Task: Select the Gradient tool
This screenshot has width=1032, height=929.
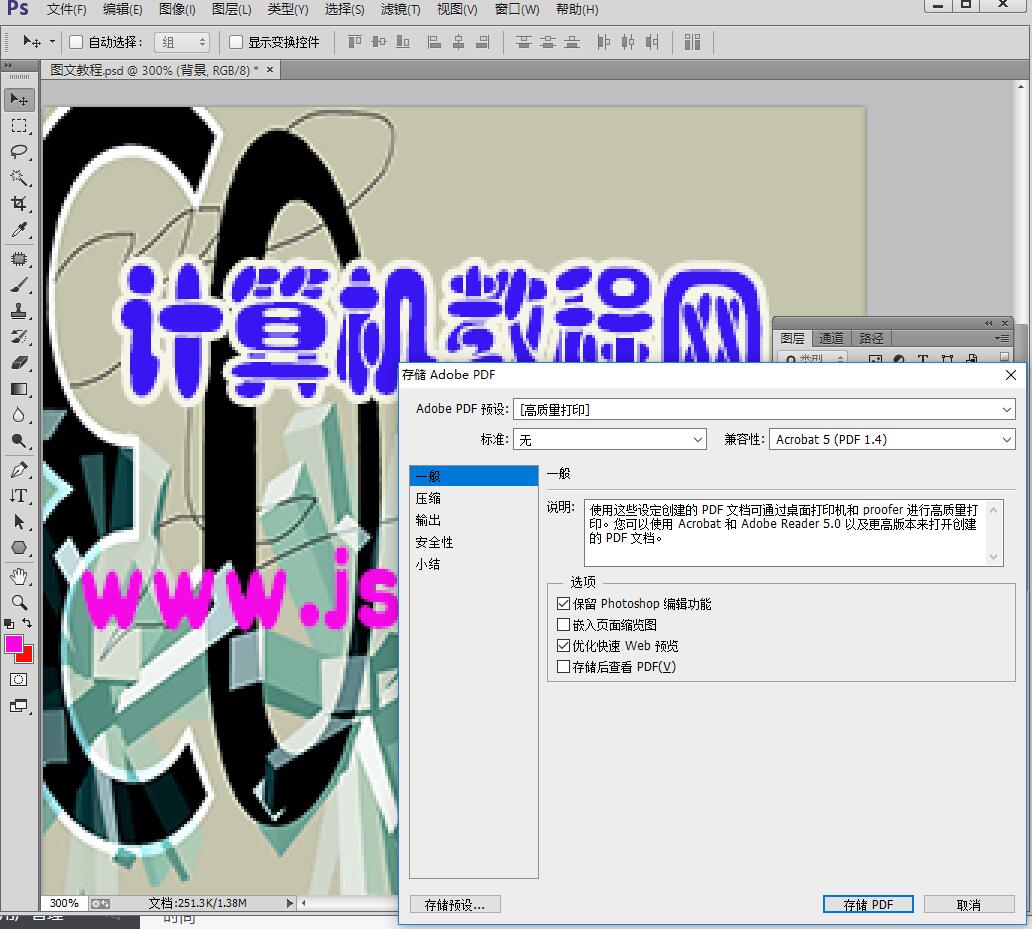Action: 19,389
